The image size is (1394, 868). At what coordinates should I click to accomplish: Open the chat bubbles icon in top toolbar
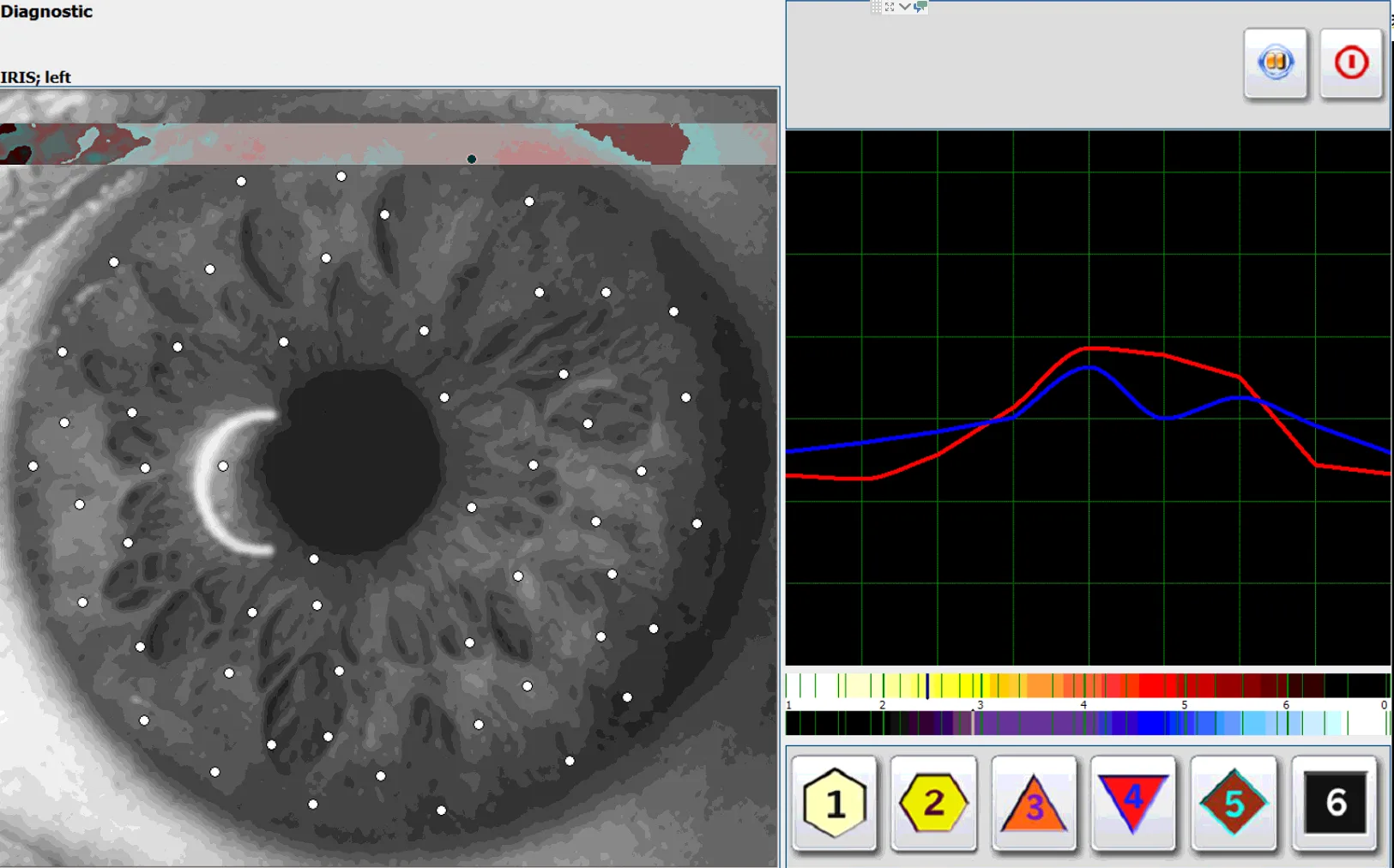tap(920, 7)
